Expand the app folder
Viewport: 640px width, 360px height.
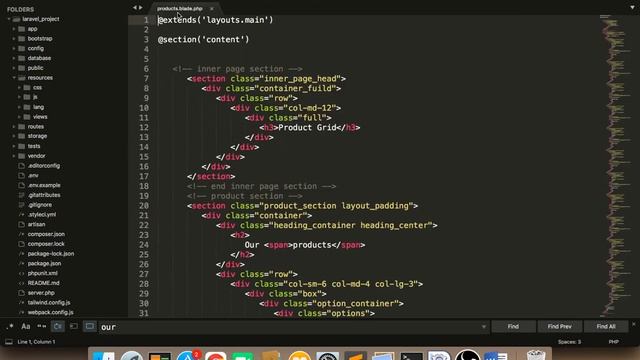tap(14, 29)
